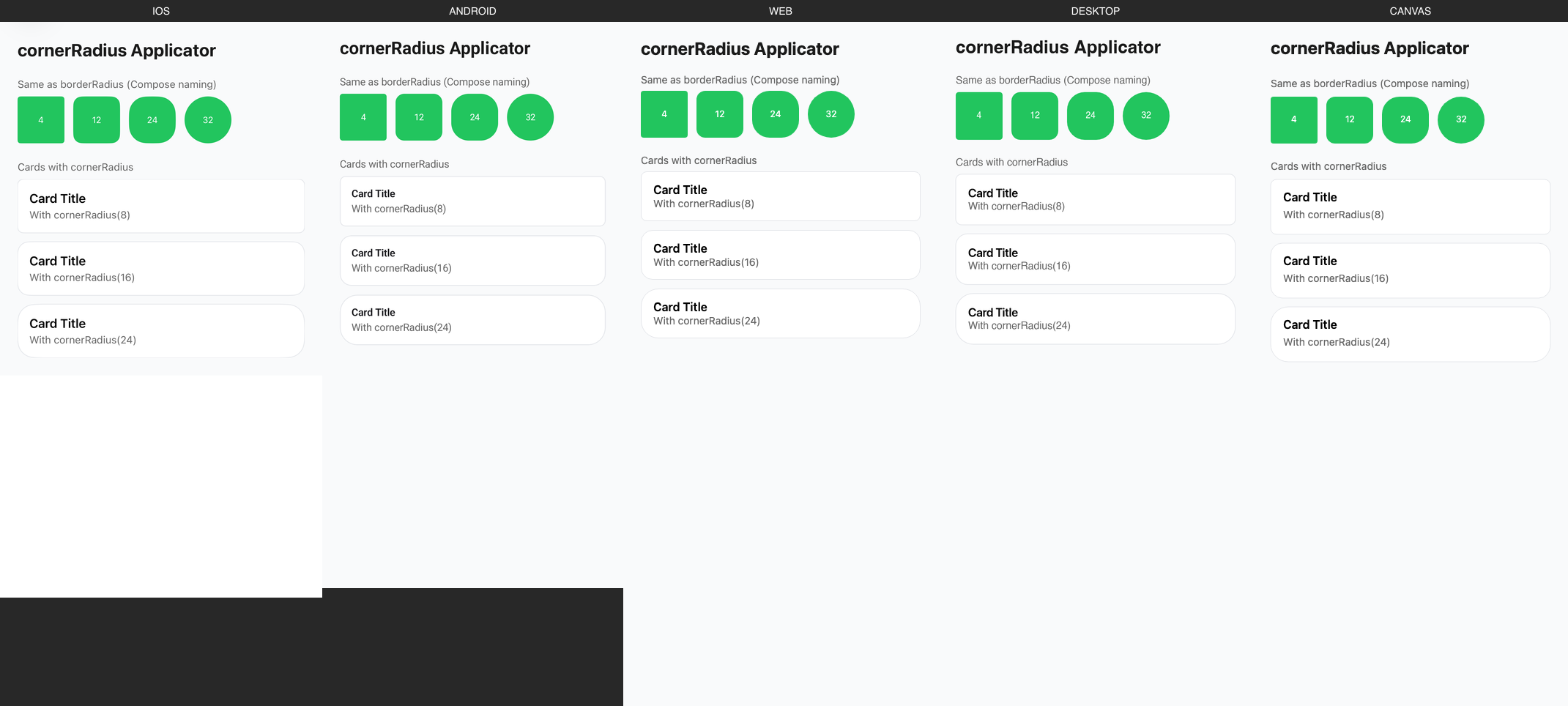Click green circle 32 in iOS column
Image resolution: width=1568 pixels, height=706 pixels.
208,120
